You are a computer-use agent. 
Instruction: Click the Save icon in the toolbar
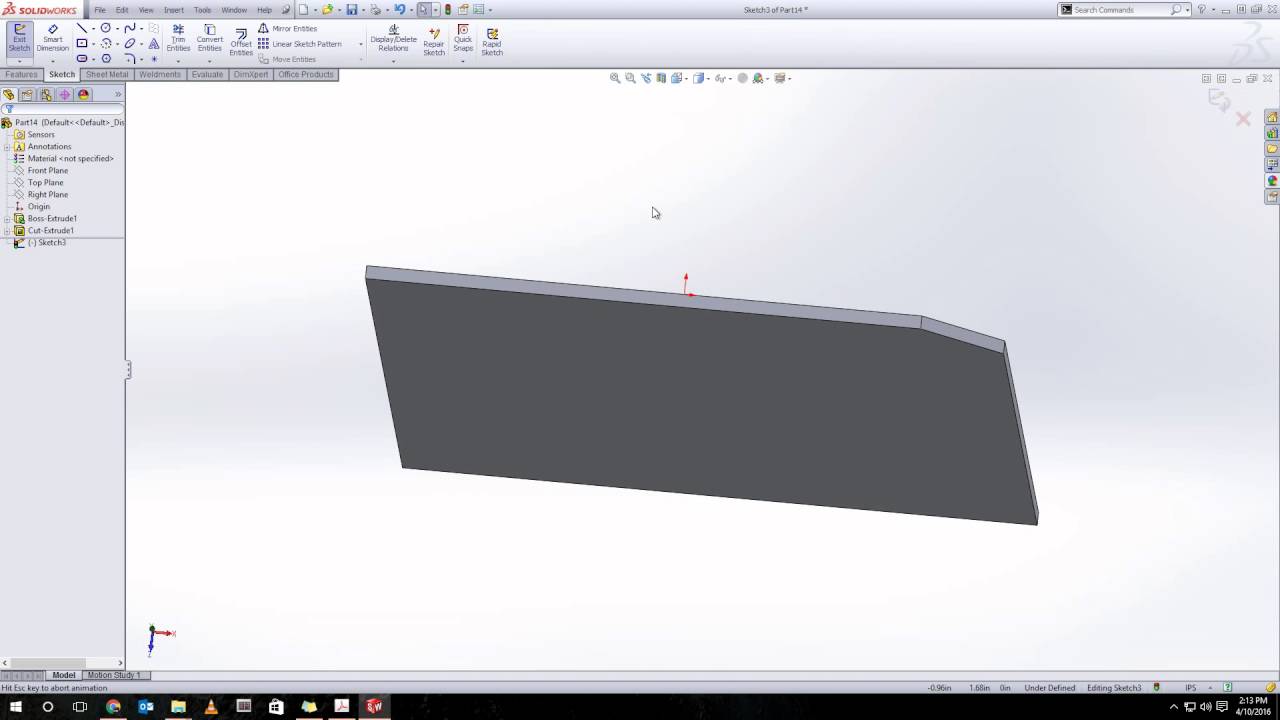tap(352, 10)
